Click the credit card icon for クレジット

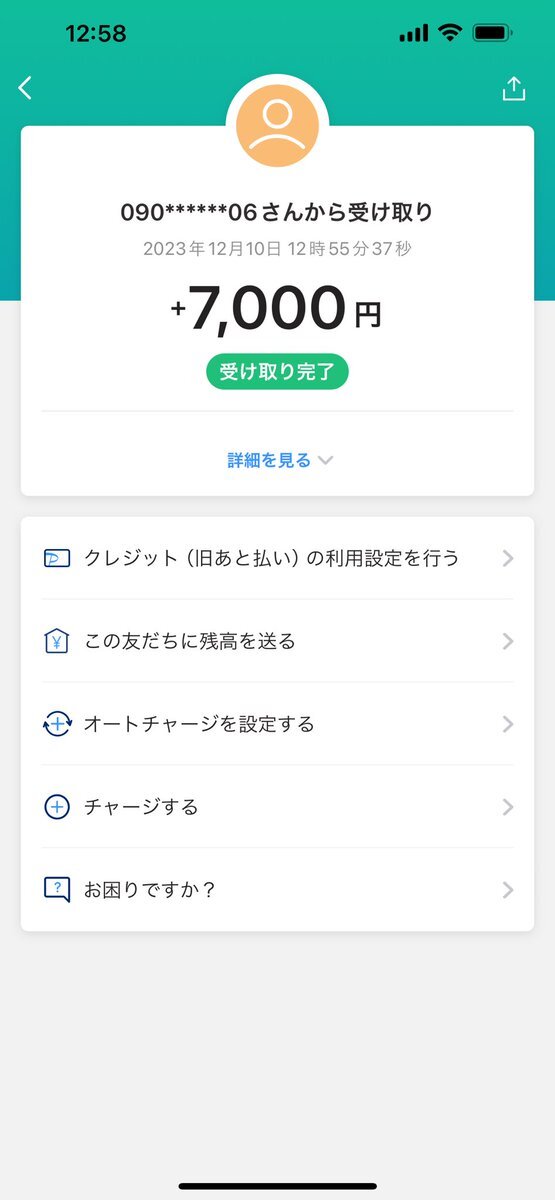click(x=57, y=558)
